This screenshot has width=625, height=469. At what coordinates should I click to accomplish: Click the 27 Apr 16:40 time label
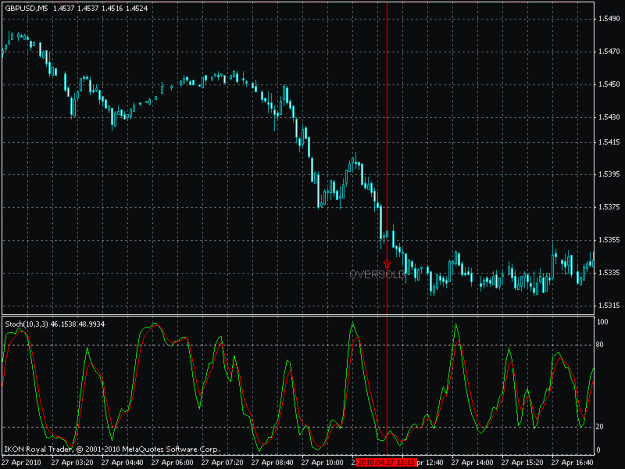pos(572,463)
